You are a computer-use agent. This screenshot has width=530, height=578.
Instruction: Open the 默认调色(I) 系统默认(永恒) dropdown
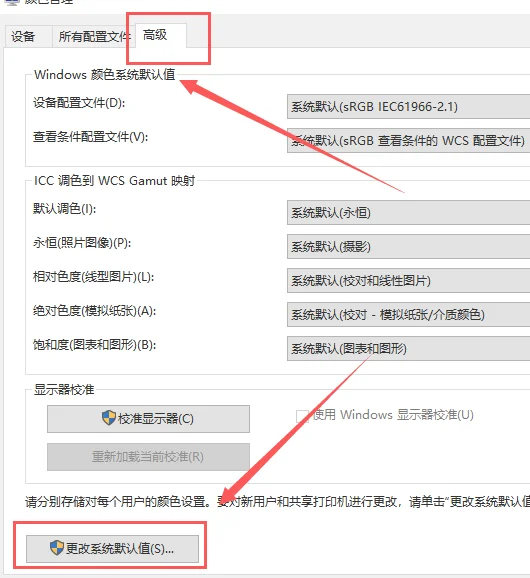coord(408,212)
